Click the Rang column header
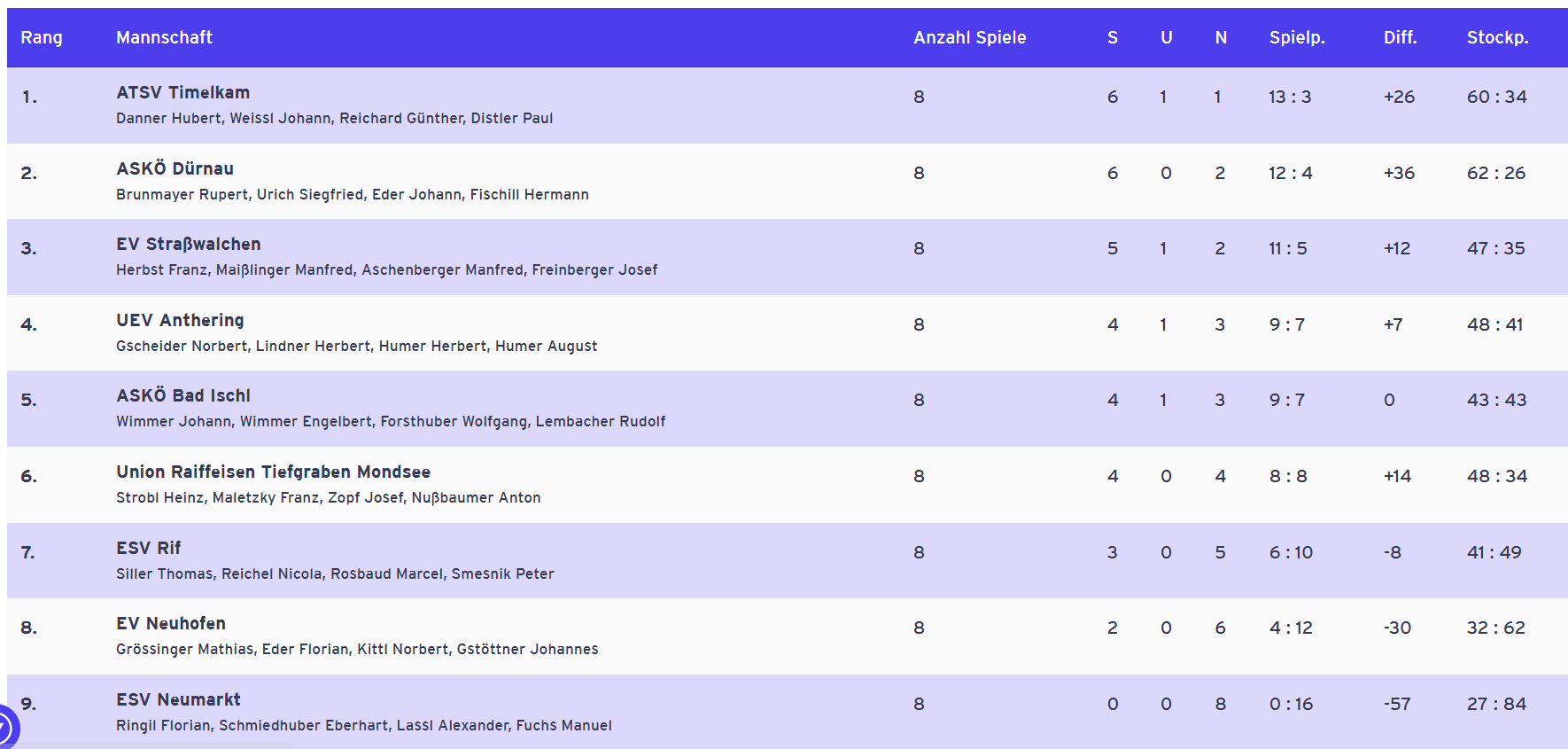Image resolution: width=1568 pixels, height=749 pixels. 42,37
